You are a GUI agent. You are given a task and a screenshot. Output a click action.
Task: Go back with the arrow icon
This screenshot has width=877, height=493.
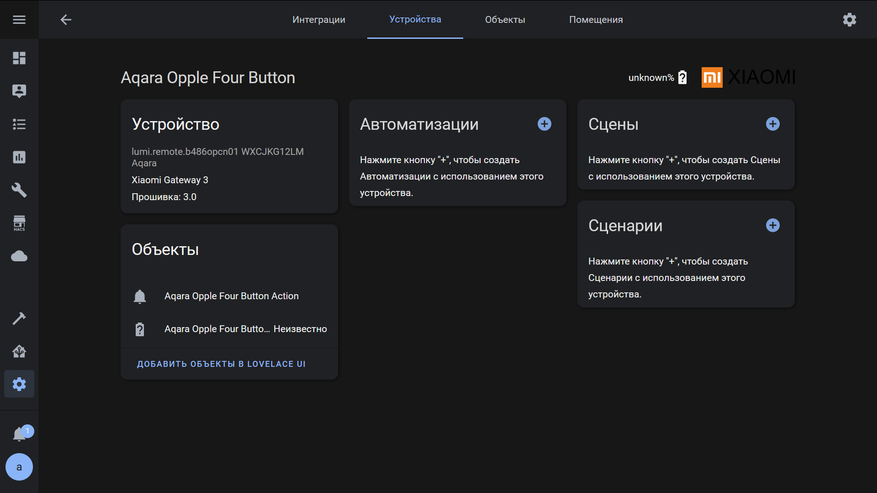coord(66,20)
